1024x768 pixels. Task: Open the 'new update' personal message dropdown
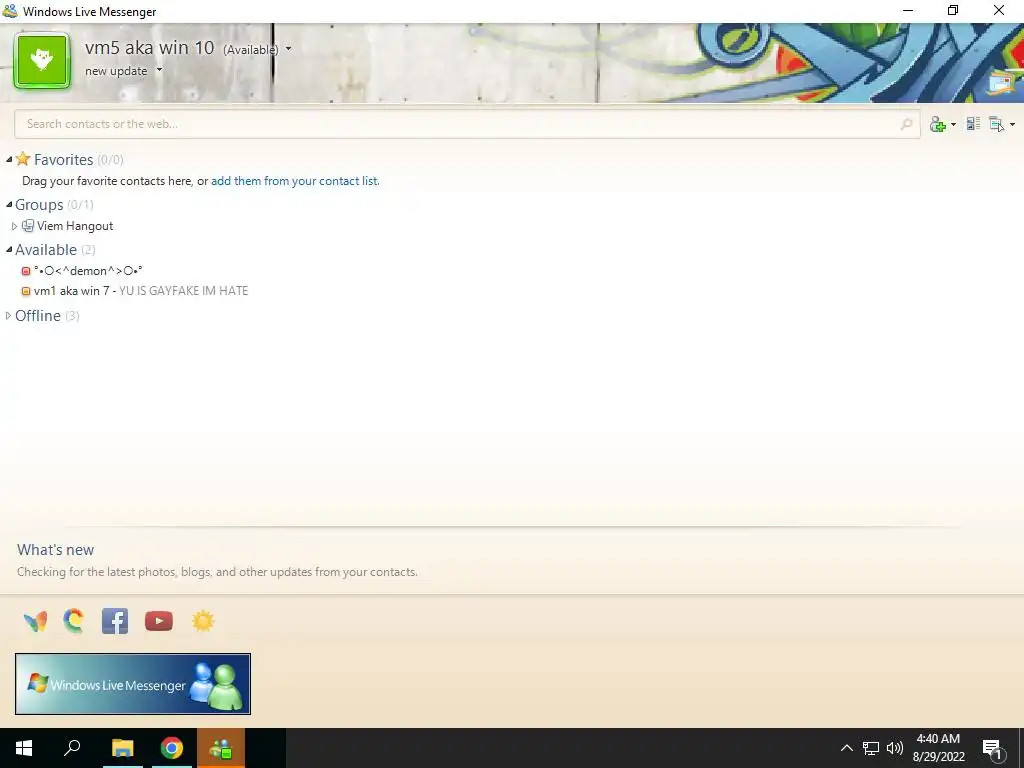click(159, 70)
